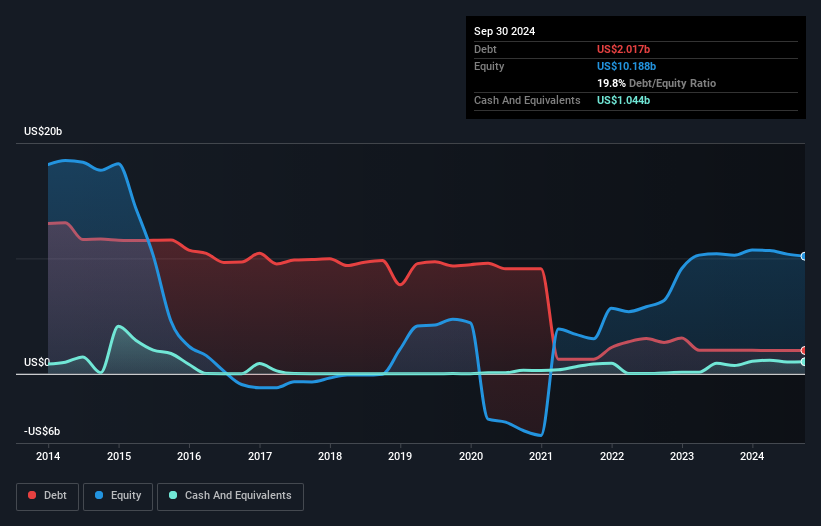Screen dimensions: 821x526
Task: Click the -US$6b y-axis label
Action: pos(42,431)
